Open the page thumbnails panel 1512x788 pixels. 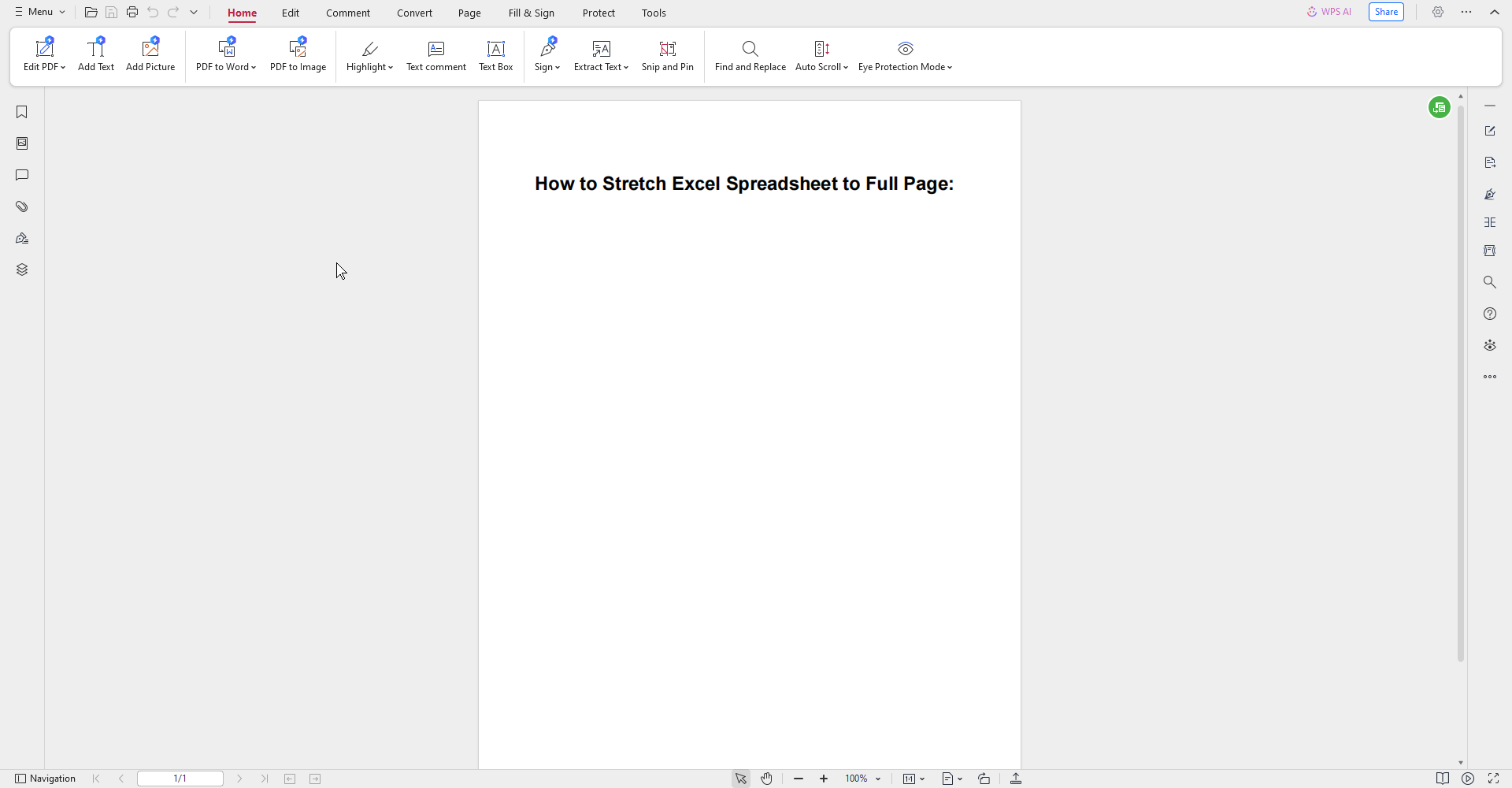pyautogui.click(x=22, y=143)
